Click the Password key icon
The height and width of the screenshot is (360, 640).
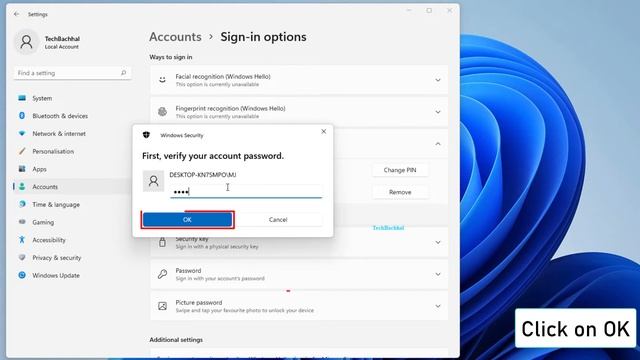pyautogui.click(x=162, y=274)
